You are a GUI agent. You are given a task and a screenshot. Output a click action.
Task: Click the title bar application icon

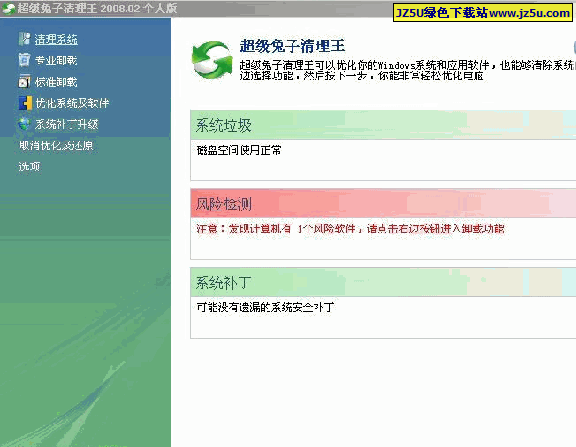click(x=8, y=8)
